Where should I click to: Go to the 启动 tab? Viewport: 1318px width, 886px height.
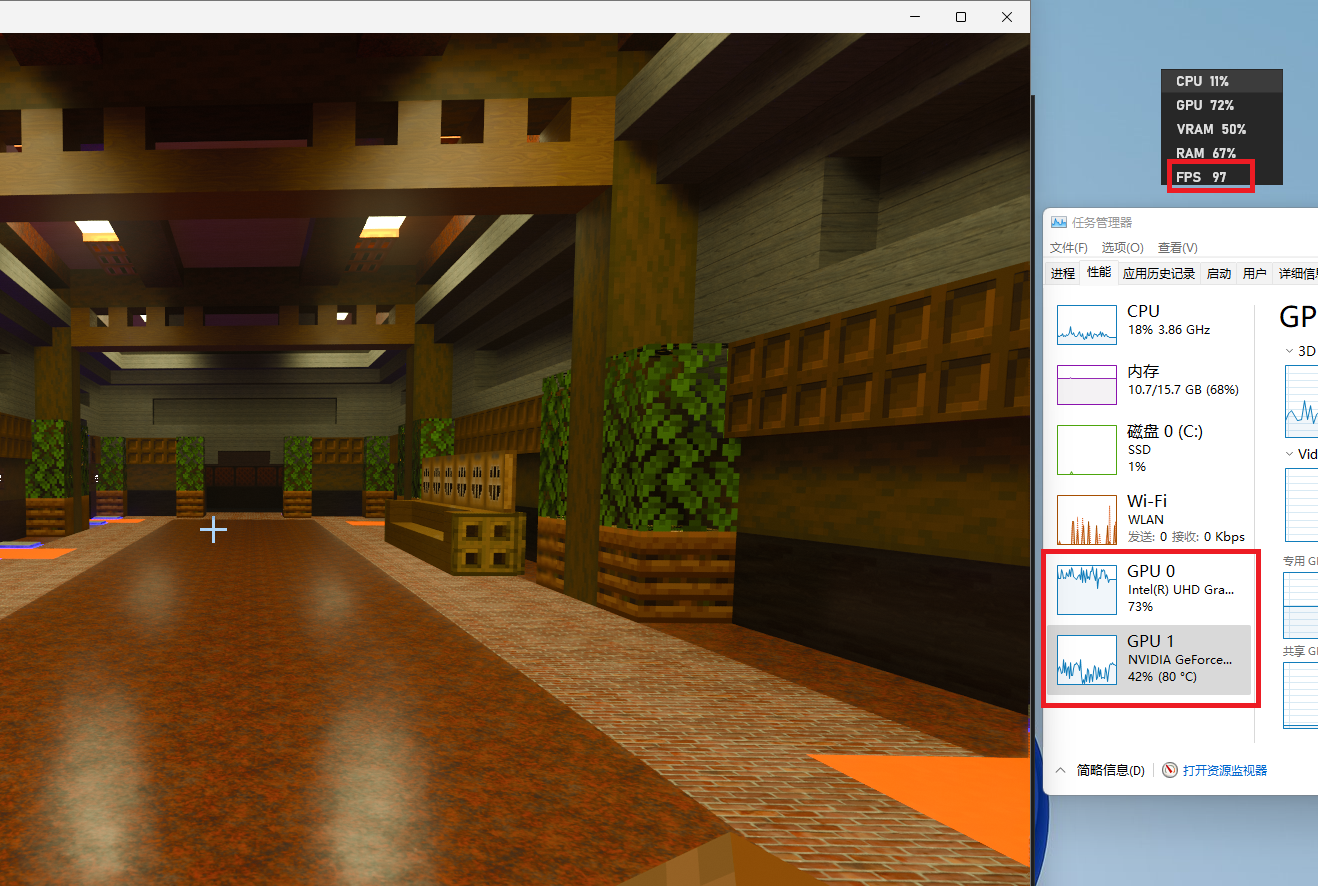(1219, 273)
